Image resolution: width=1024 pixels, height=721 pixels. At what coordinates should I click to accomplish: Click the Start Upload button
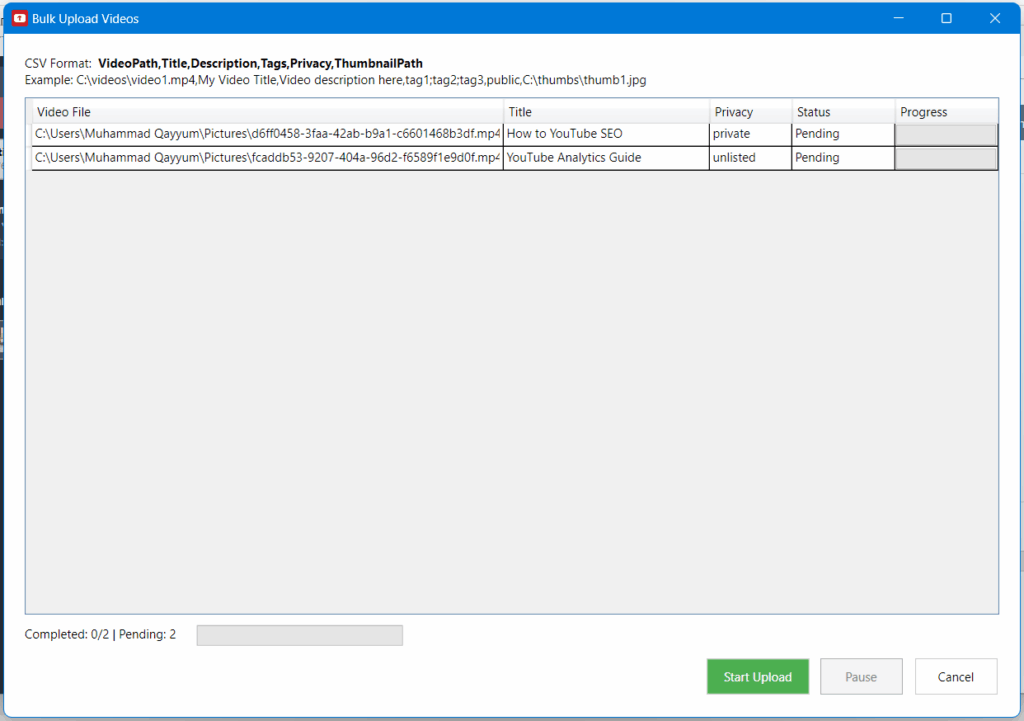tap(758, 677)
